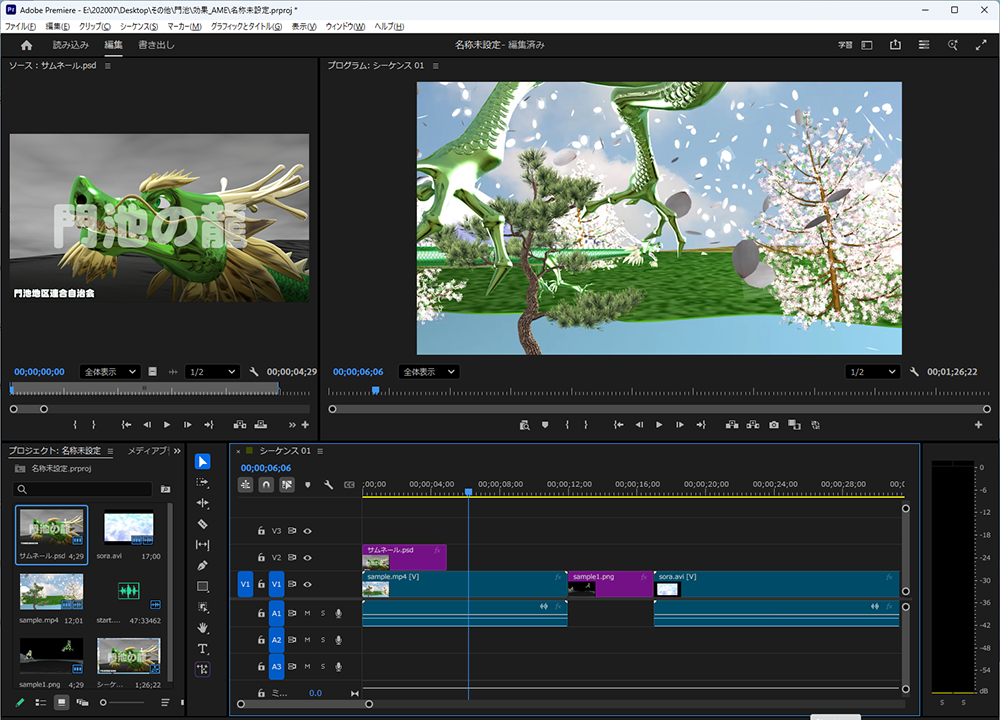
Task: Activate the Ripple Edit tool
Action: [203, 503]
